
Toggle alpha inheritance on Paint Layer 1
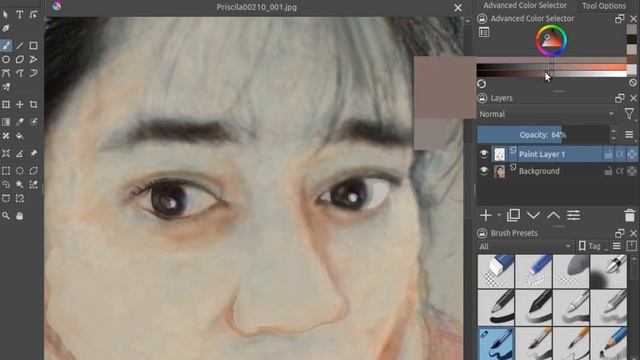620,154
